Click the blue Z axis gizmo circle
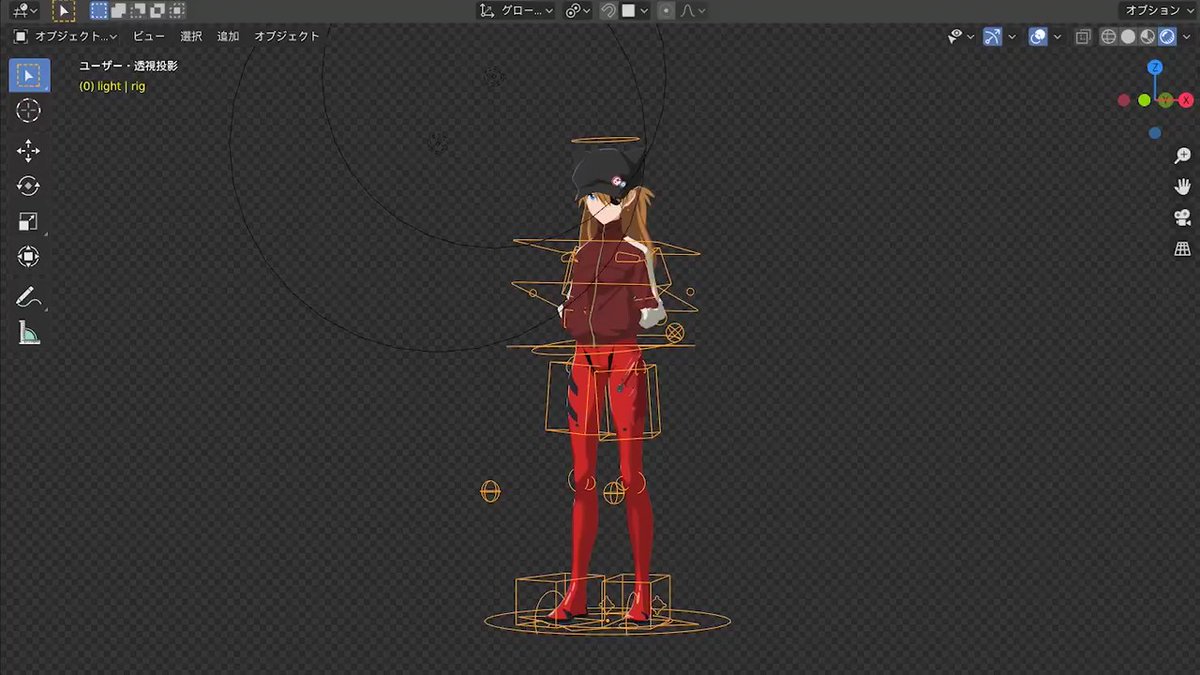This screenshot has width=1200, height=675. pyautogui.click(x=1155, y=67)
